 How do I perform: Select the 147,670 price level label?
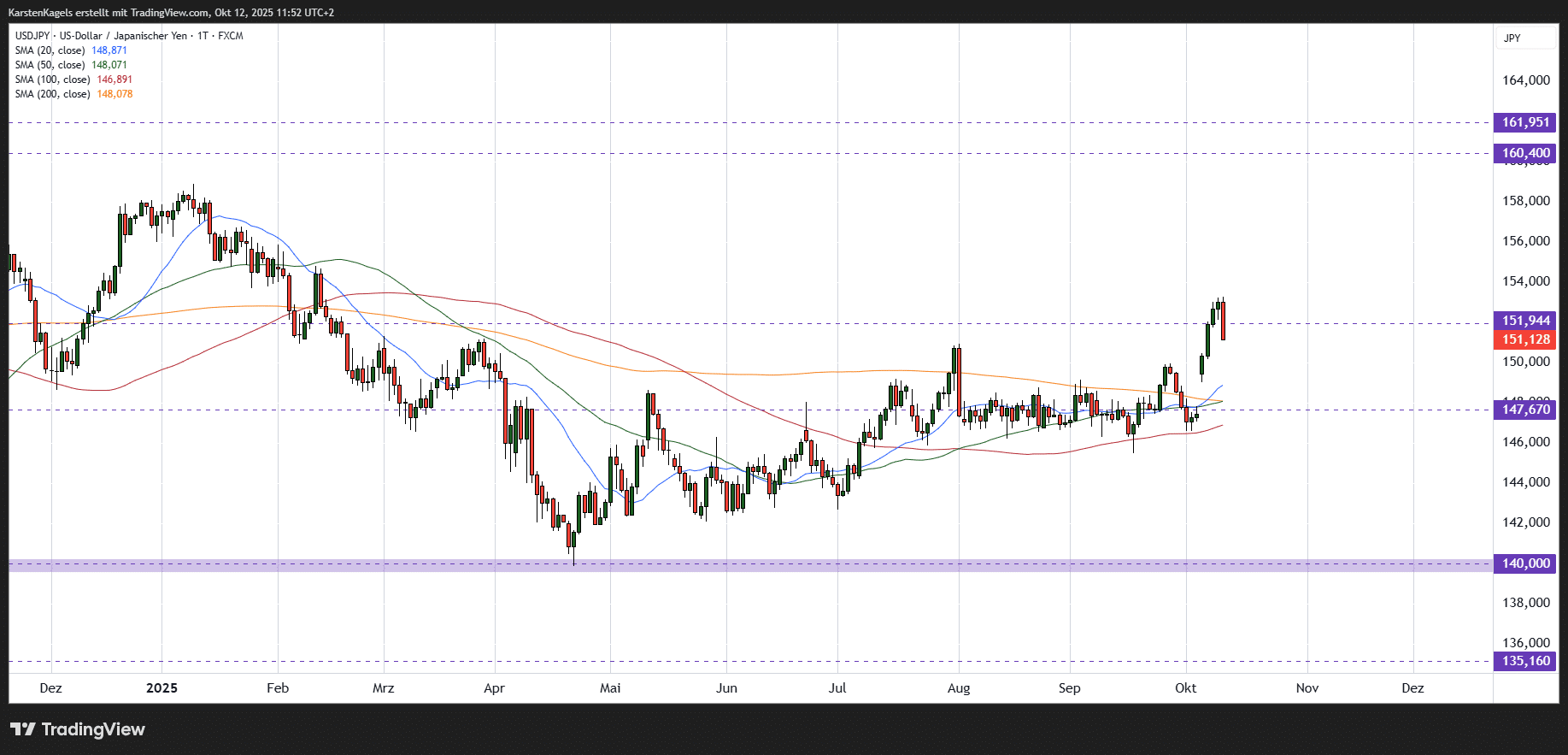point(1525,410)
